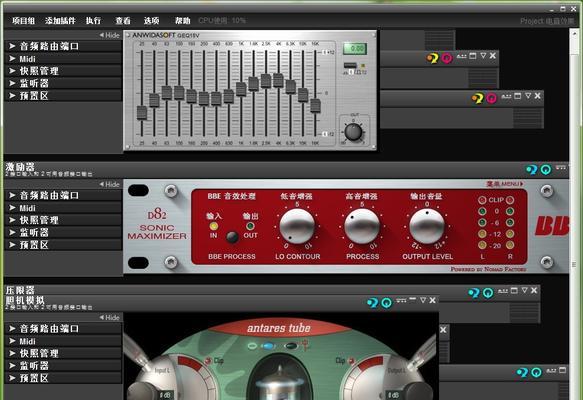Flip the small switch under the equalizer display

(x=350, y=65)
